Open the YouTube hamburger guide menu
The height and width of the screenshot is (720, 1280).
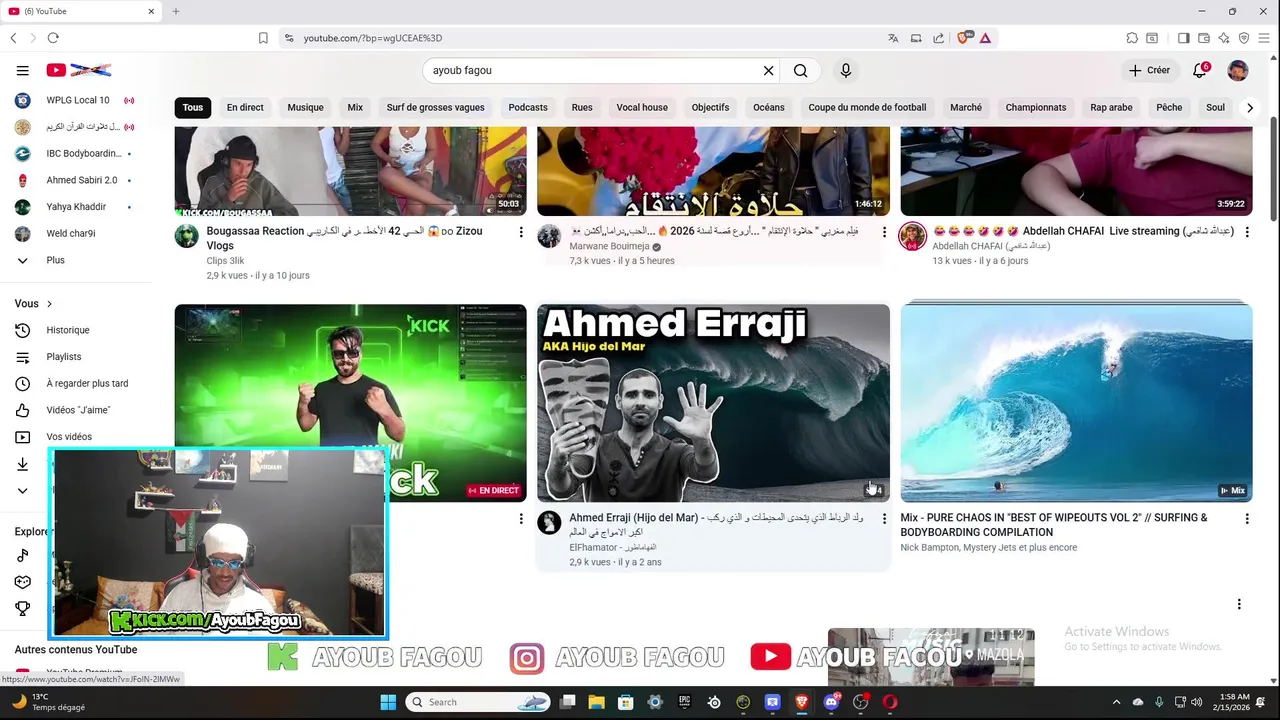point(22,70)
